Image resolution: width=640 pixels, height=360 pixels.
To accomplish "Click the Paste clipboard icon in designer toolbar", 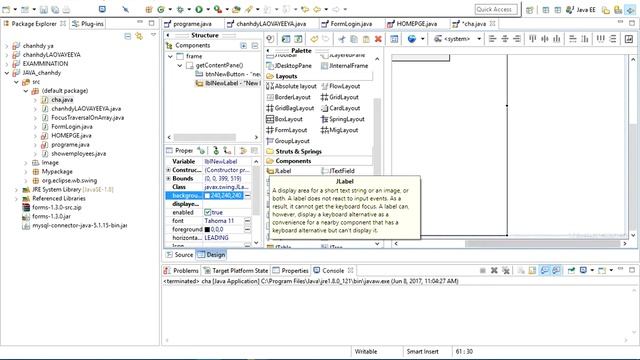I will (x=366, y=39).
